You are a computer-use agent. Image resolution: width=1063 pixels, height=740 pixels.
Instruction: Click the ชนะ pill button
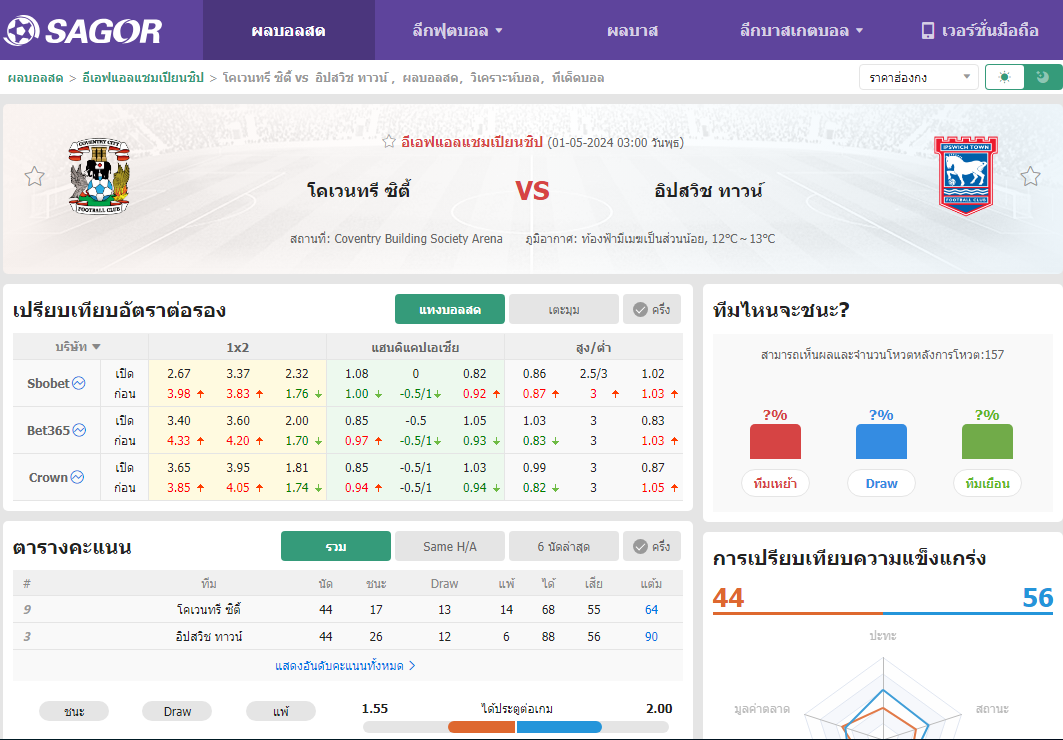click(74, 711)
